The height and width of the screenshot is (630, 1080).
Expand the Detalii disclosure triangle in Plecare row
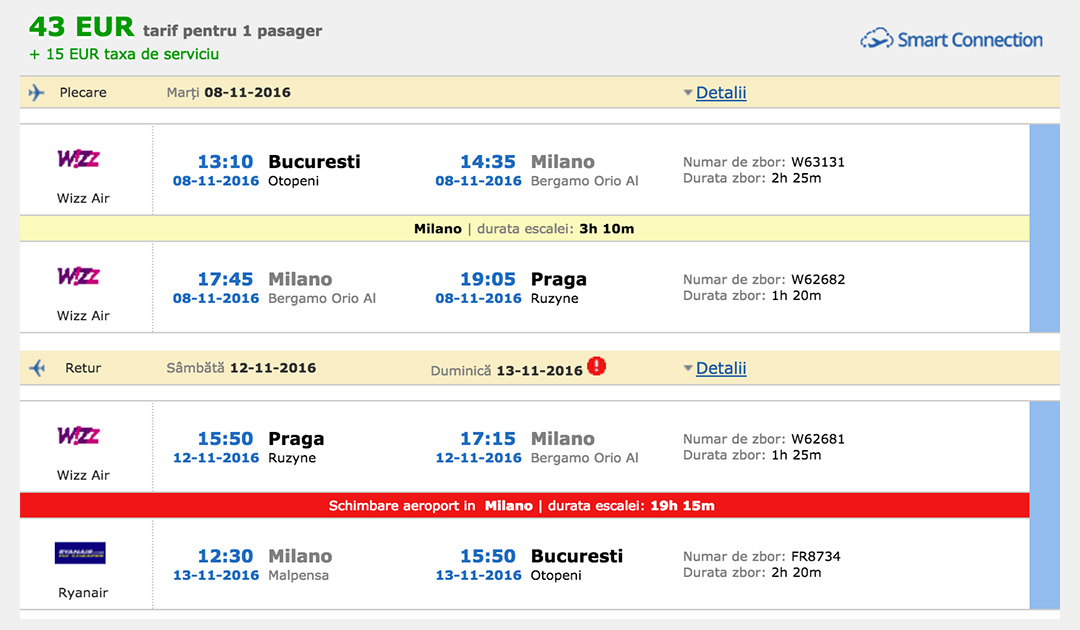(687, 92)
